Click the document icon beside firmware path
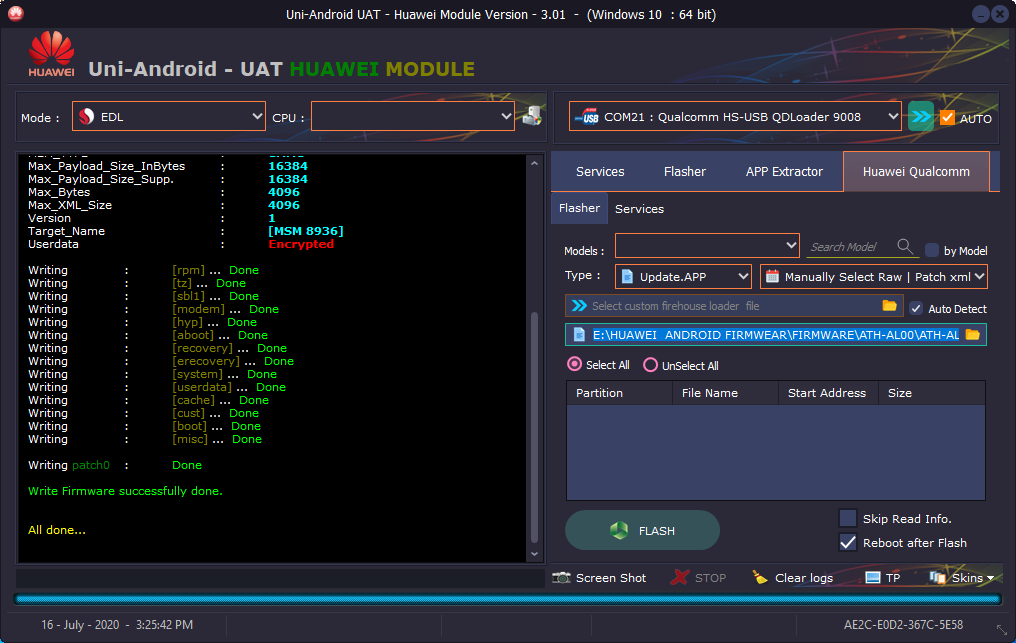Viewport: 1016px width, 643px height. click(x=579, y=334)
